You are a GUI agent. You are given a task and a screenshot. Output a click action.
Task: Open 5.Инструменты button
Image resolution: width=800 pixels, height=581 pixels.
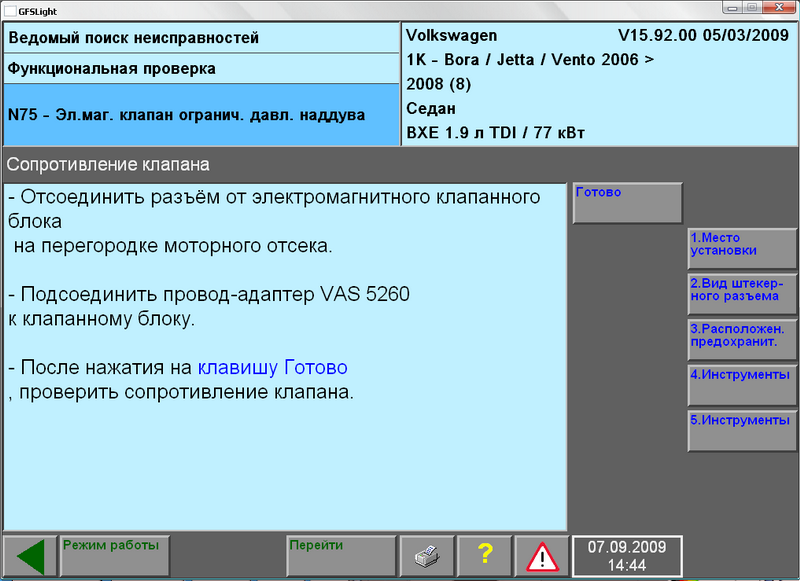742,431
